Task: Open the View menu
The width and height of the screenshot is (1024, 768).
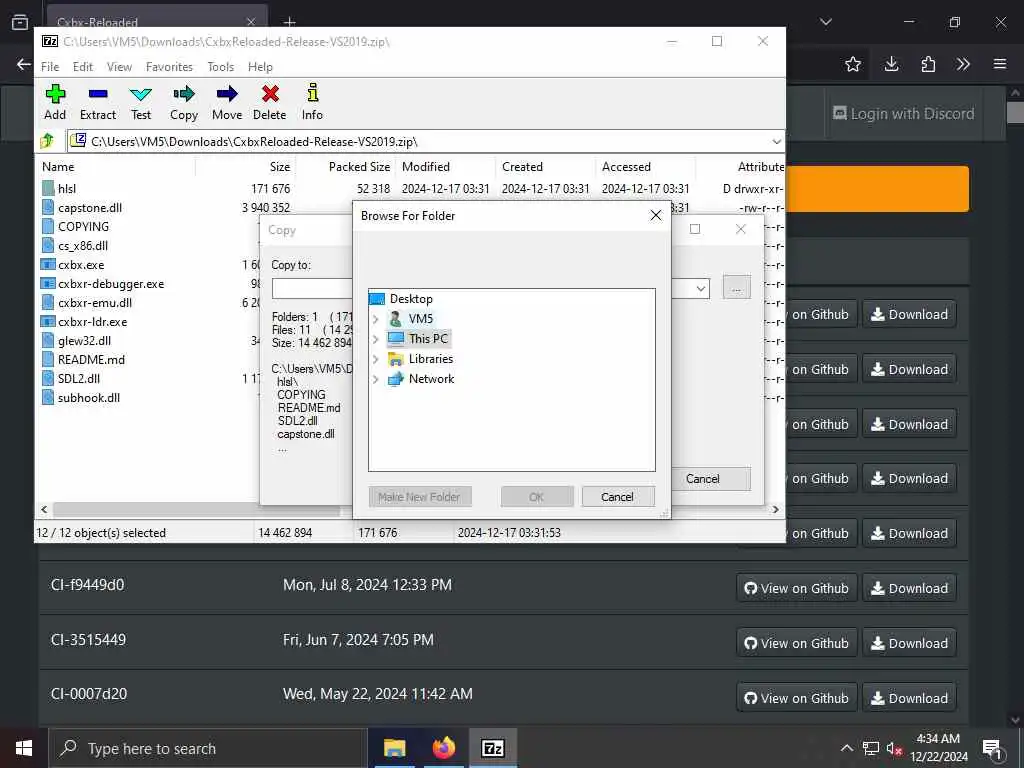Action: click(119, 67)
